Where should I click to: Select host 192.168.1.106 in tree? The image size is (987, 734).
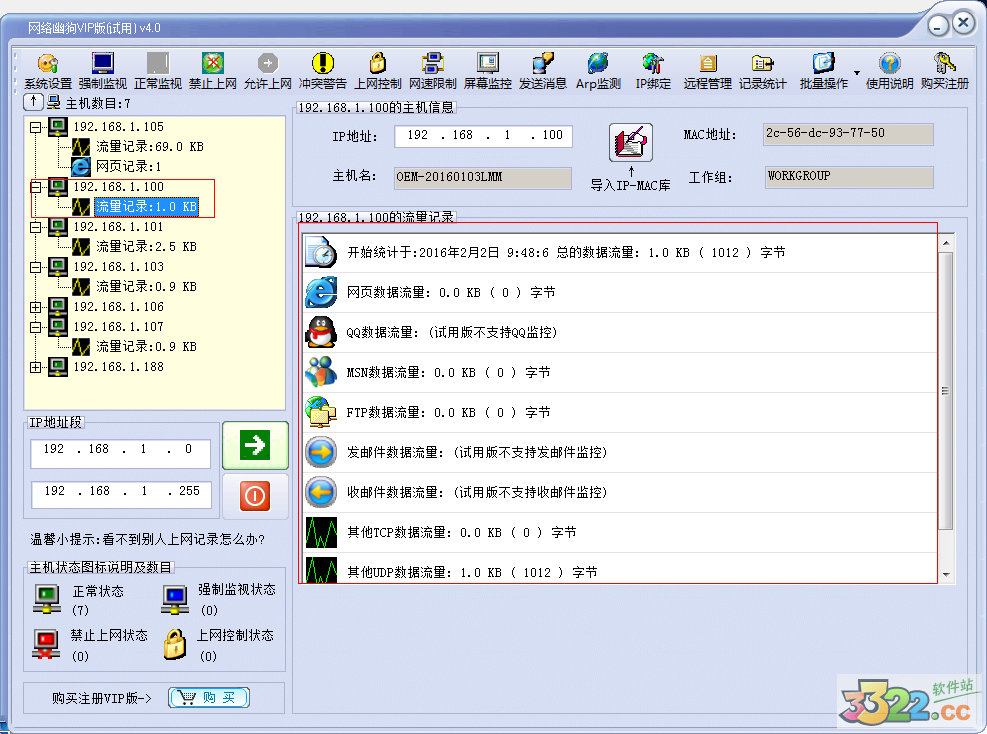tap(118, 307)
